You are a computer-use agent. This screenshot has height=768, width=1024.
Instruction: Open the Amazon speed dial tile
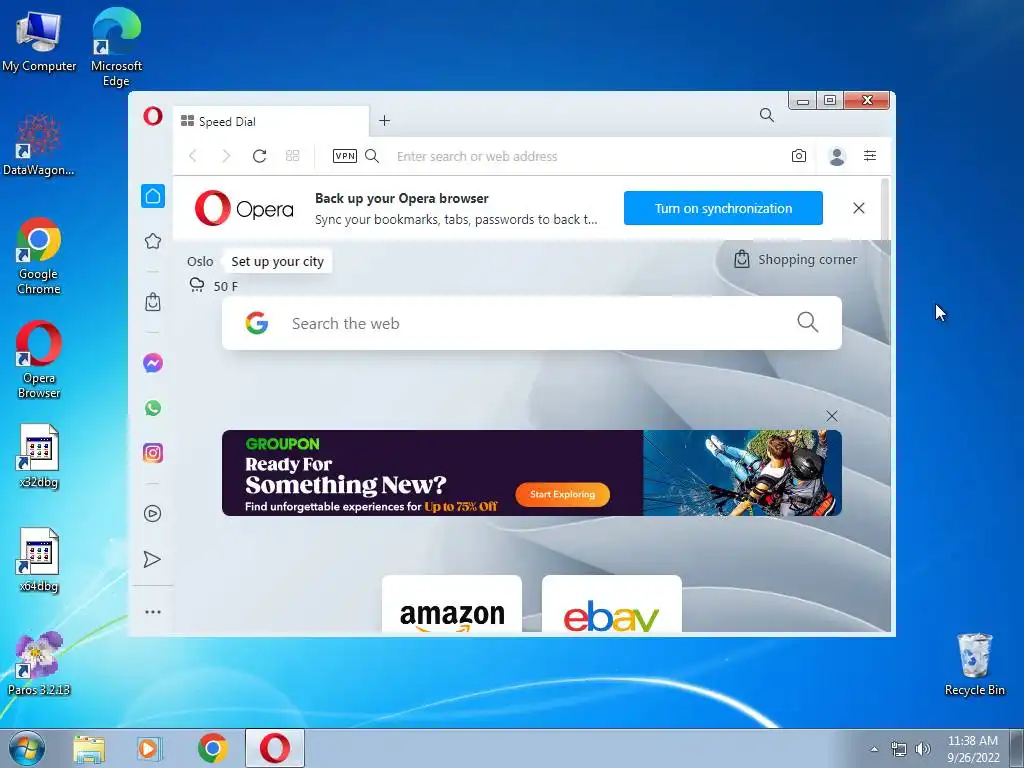(452, 604)
